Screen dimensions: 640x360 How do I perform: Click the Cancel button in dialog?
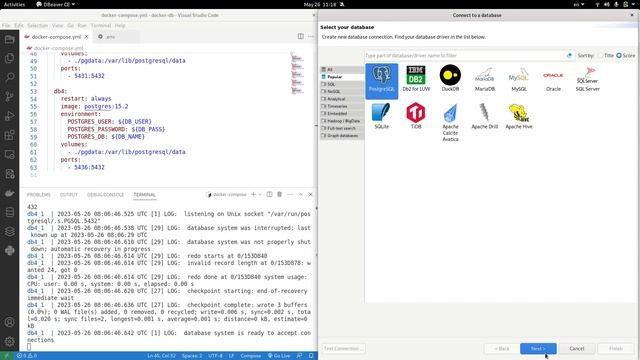pyautogui.click(x=577, y=349)
